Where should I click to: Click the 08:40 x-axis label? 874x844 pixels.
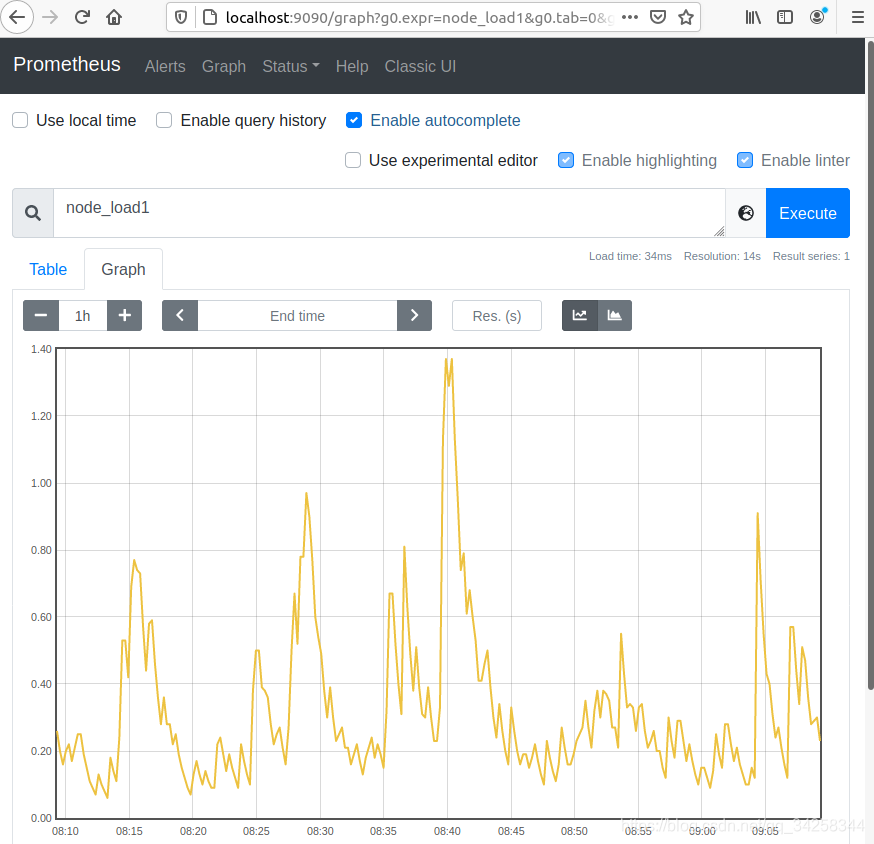point(447,831)
